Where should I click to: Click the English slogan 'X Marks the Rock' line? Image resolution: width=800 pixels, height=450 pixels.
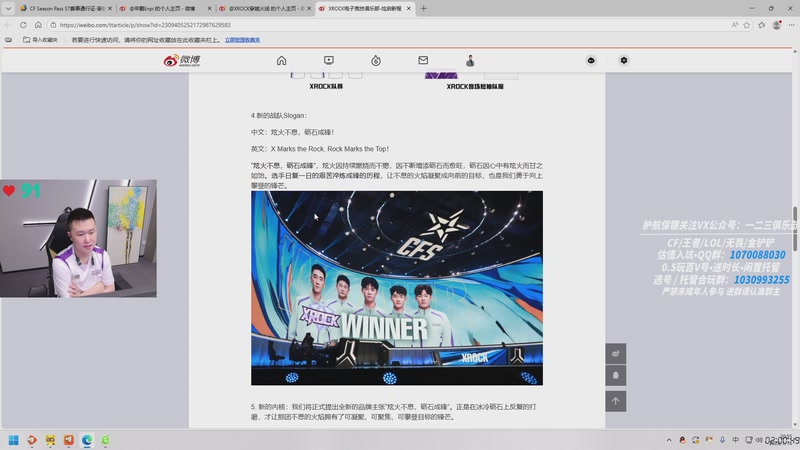320,149
